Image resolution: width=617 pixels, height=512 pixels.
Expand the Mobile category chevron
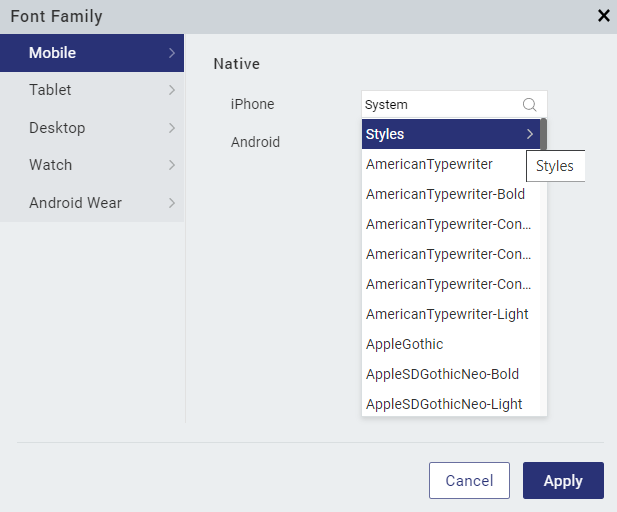point(172,52)
